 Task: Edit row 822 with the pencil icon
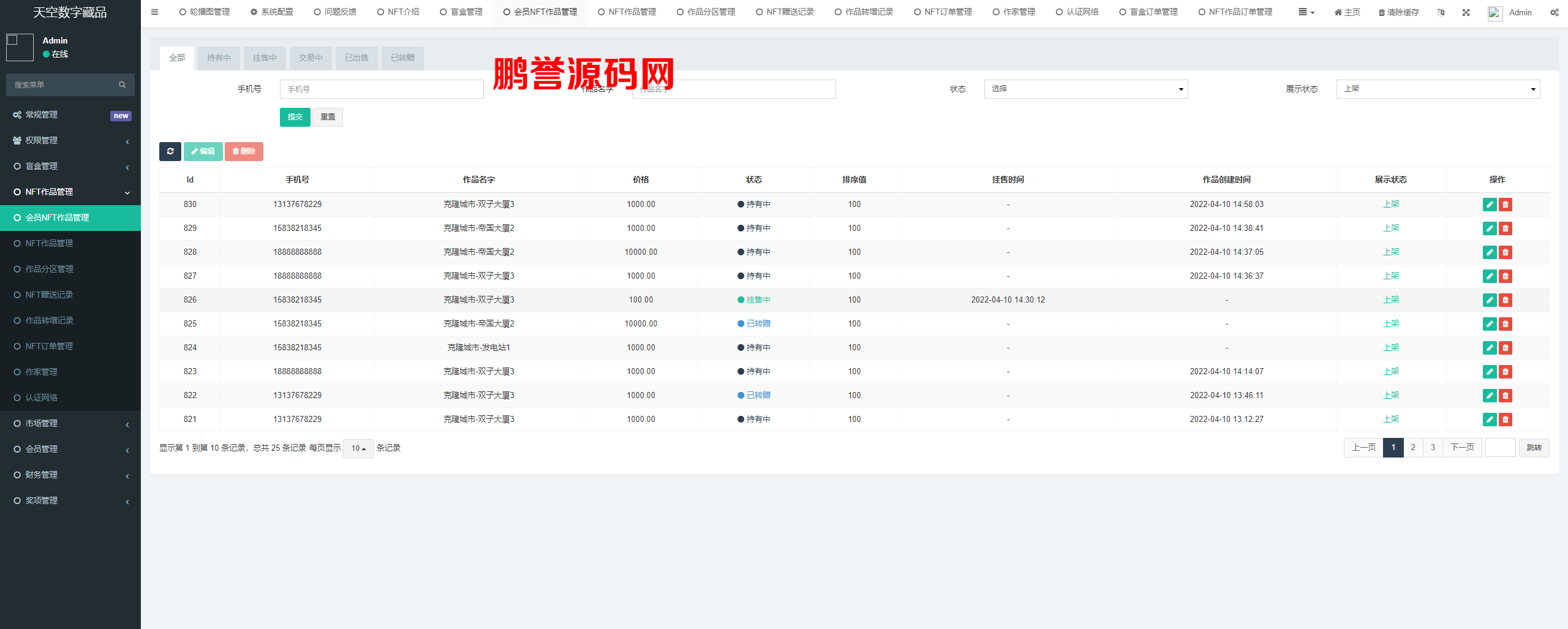click(1490, 396)
